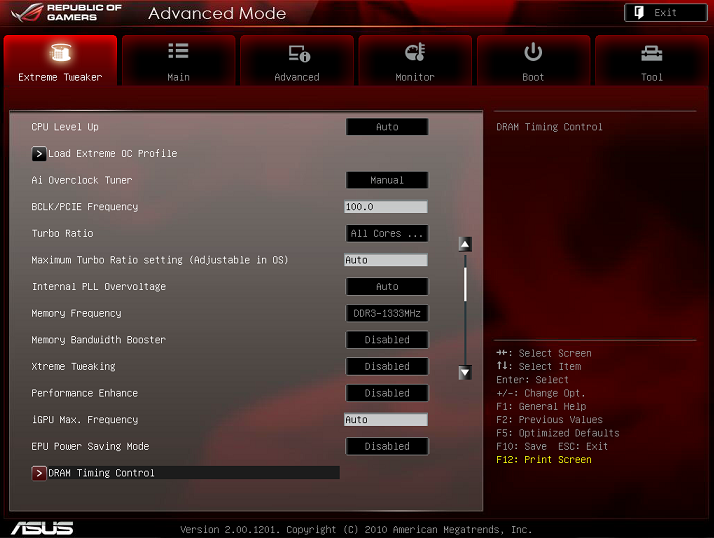
Task: Click the Boot power icon
Action: [533, 52]
